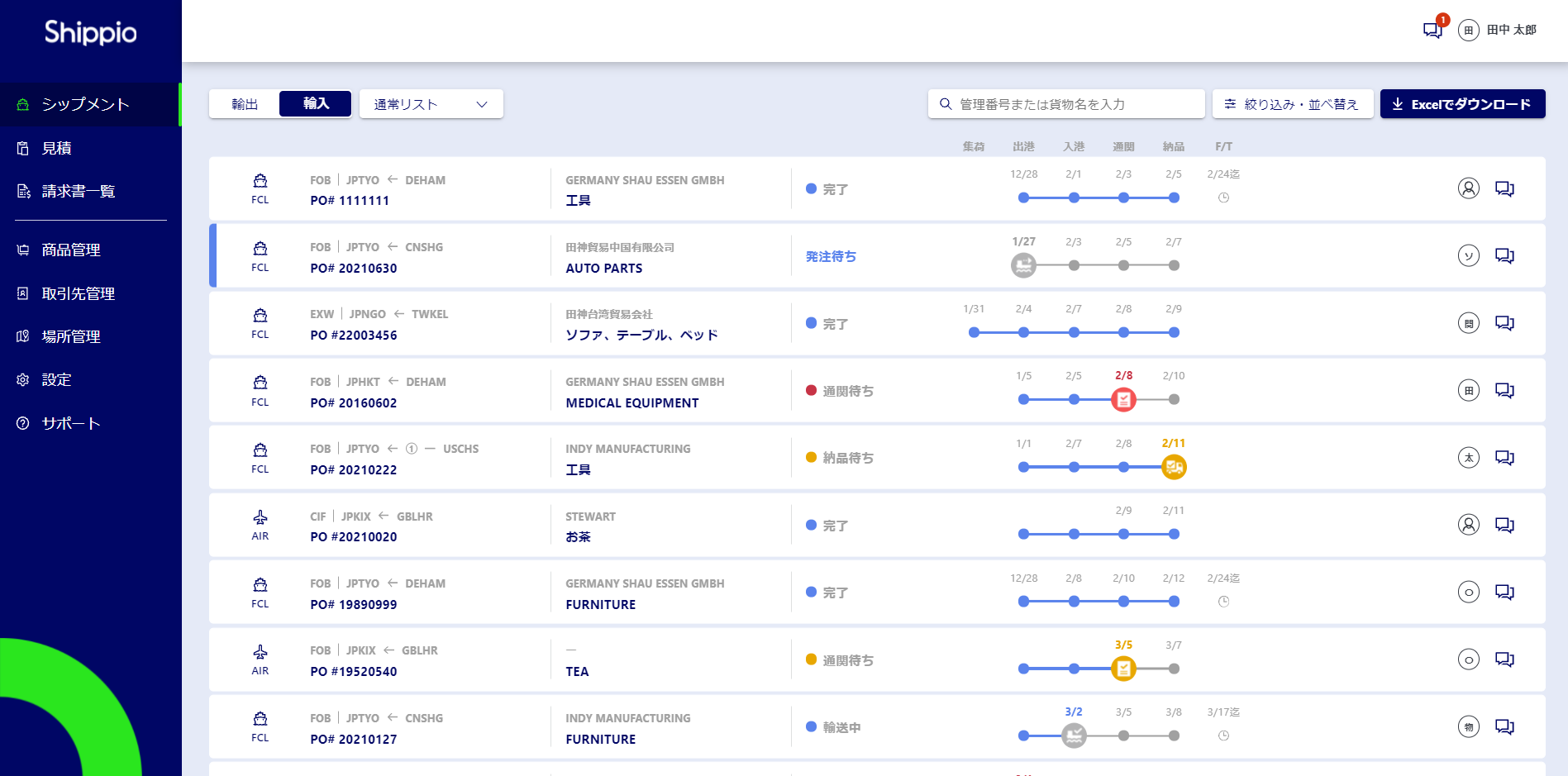Go to 見積 in sidebar
The height and width of the screenshot is (776, 1568).
pos(56,149)
